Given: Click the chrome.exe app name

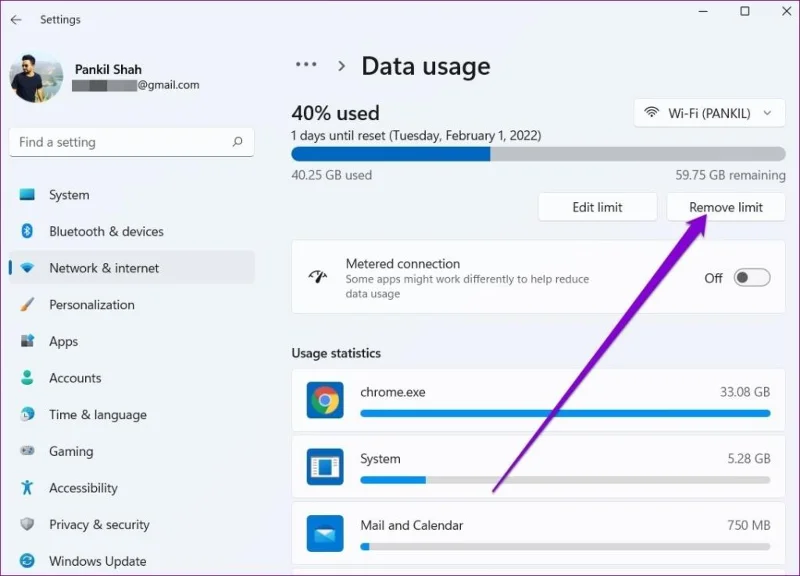Looking at the screenshot, I should (x=393, y=392).
